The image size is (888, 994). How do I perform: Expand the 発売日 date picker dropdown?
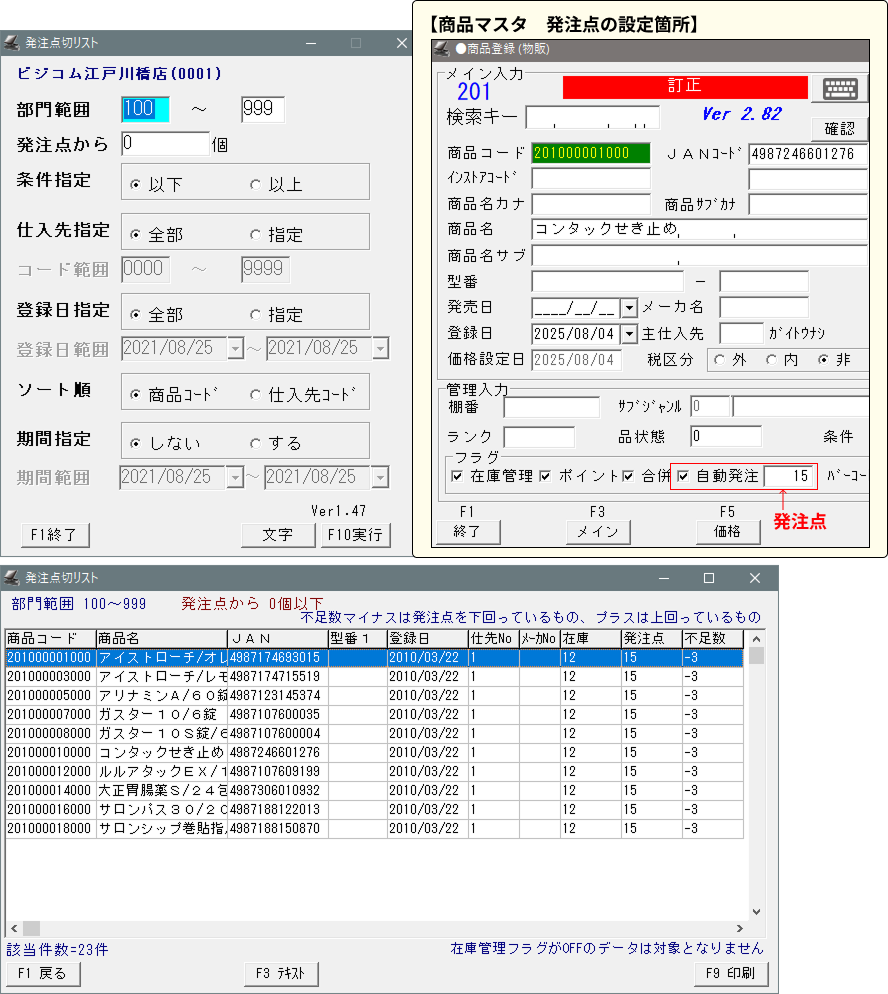pyautogui.click(x=629, y=308)
